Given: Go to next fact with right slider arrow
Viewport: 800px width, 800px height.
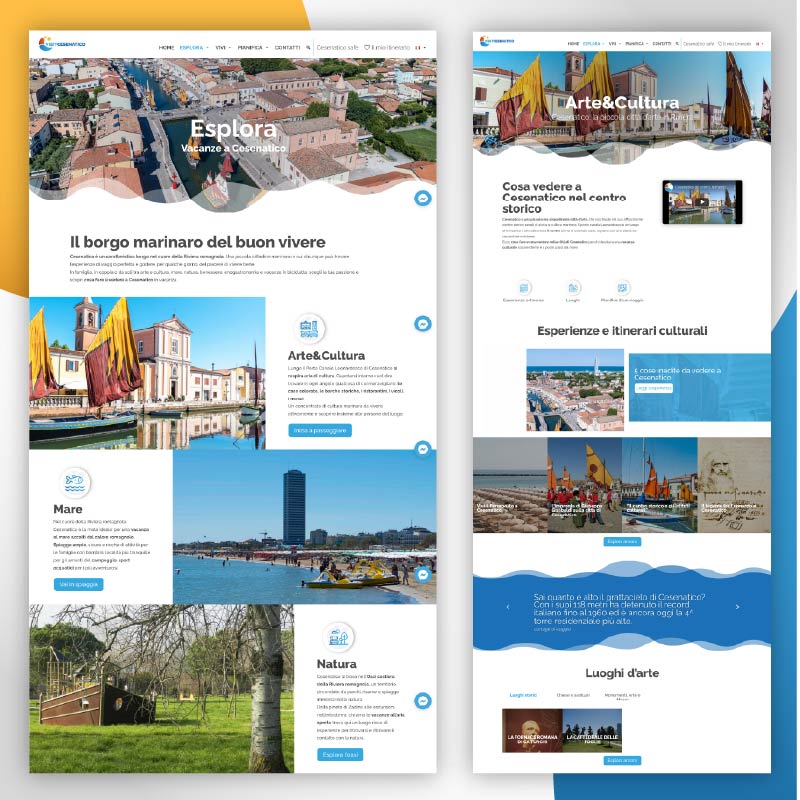Looking at the screenshot, I should click(737, 607).
